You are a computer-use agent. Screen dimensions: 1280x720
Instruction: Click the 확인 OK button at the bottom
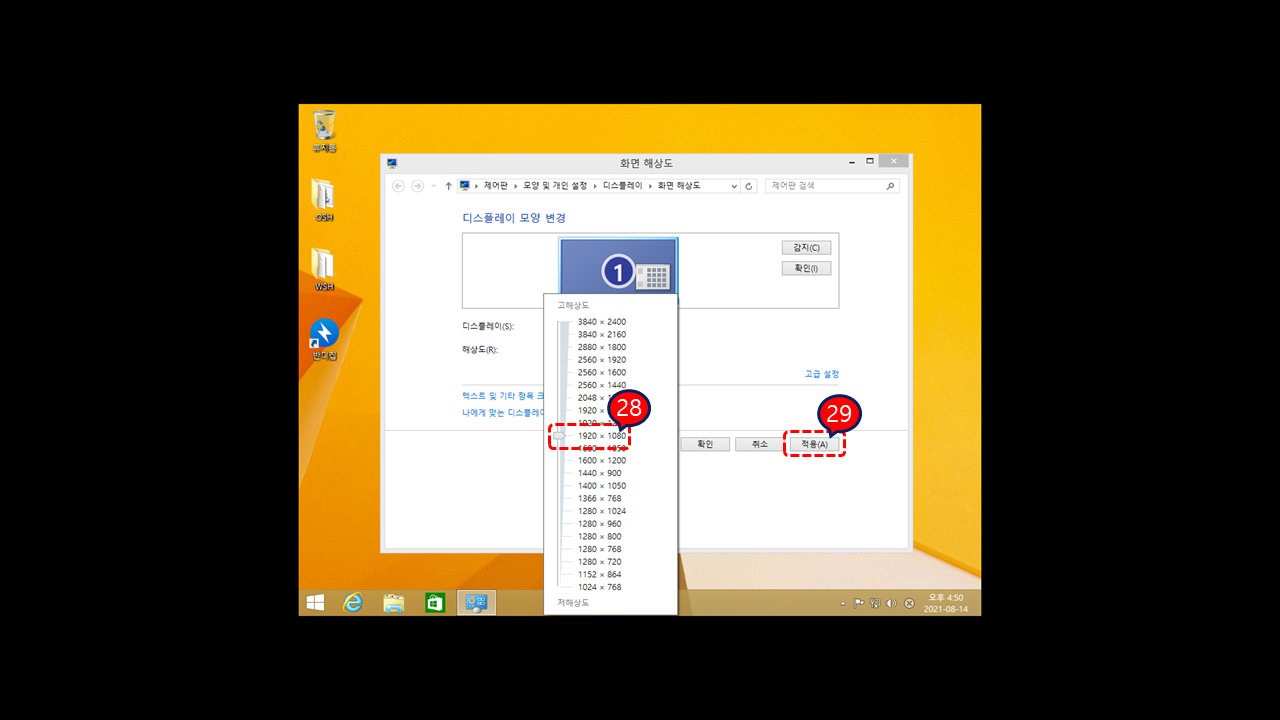point(705,444)
